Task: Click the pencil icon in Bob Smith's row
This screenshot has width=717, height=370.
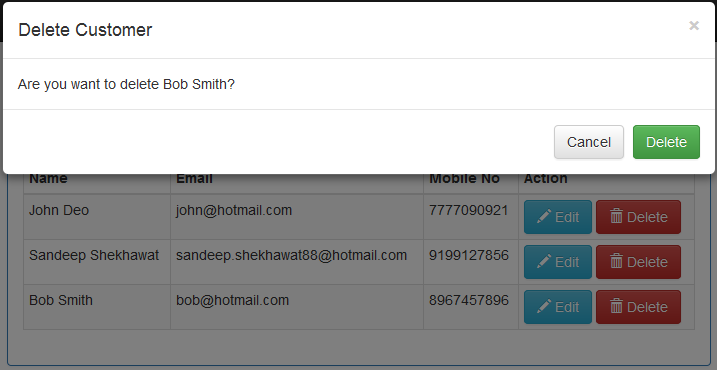Action: tap(544, 306)
